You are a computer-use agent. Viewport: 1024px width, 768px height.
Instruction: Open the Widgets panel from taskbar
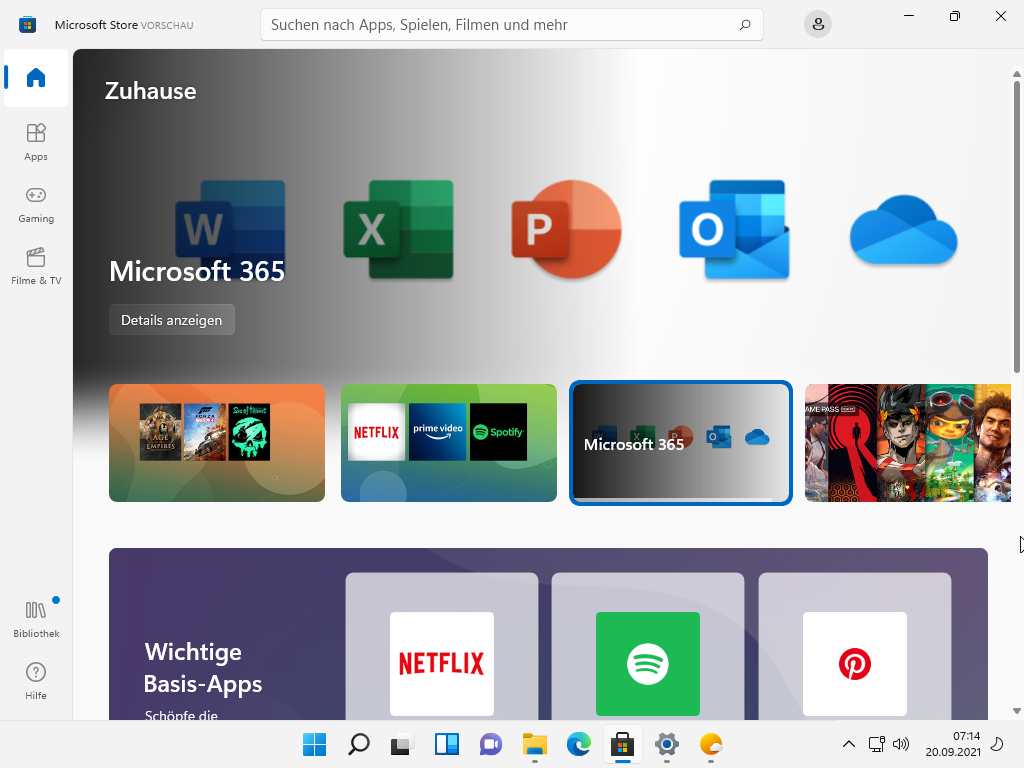(447, 744)
